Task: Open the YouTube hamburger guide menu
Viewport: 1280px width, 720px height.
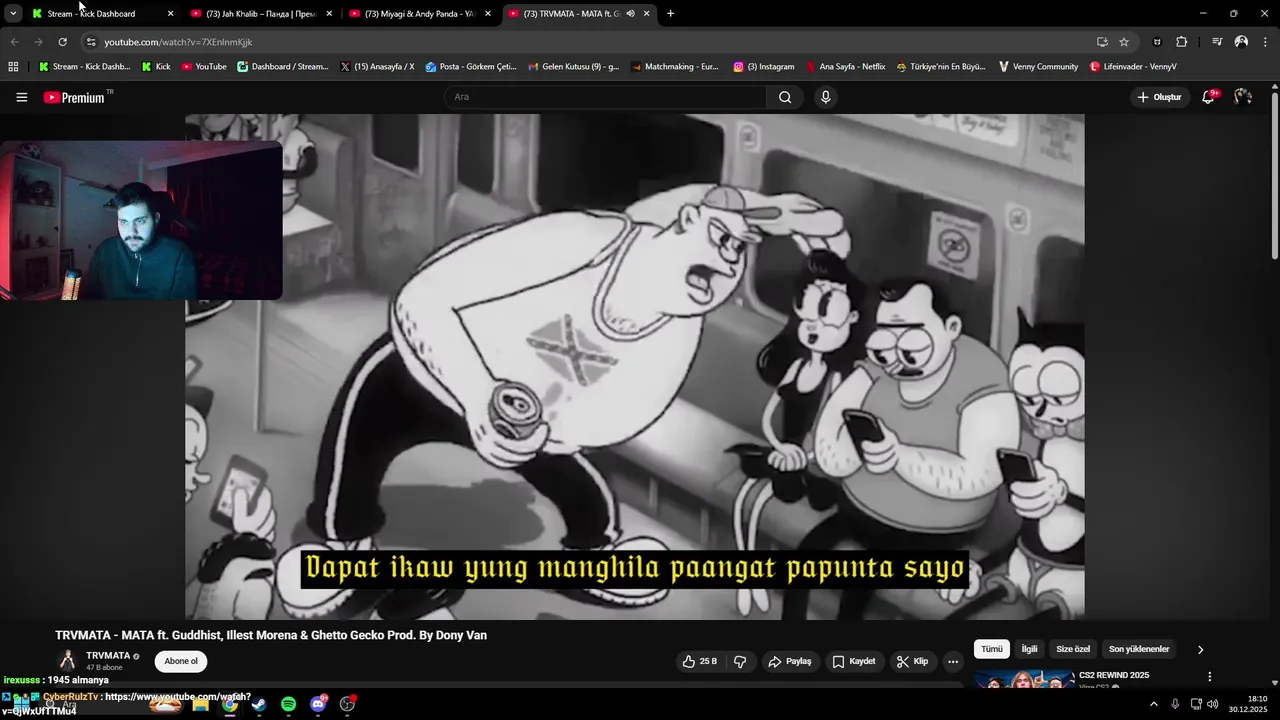Action: (21, 97)
